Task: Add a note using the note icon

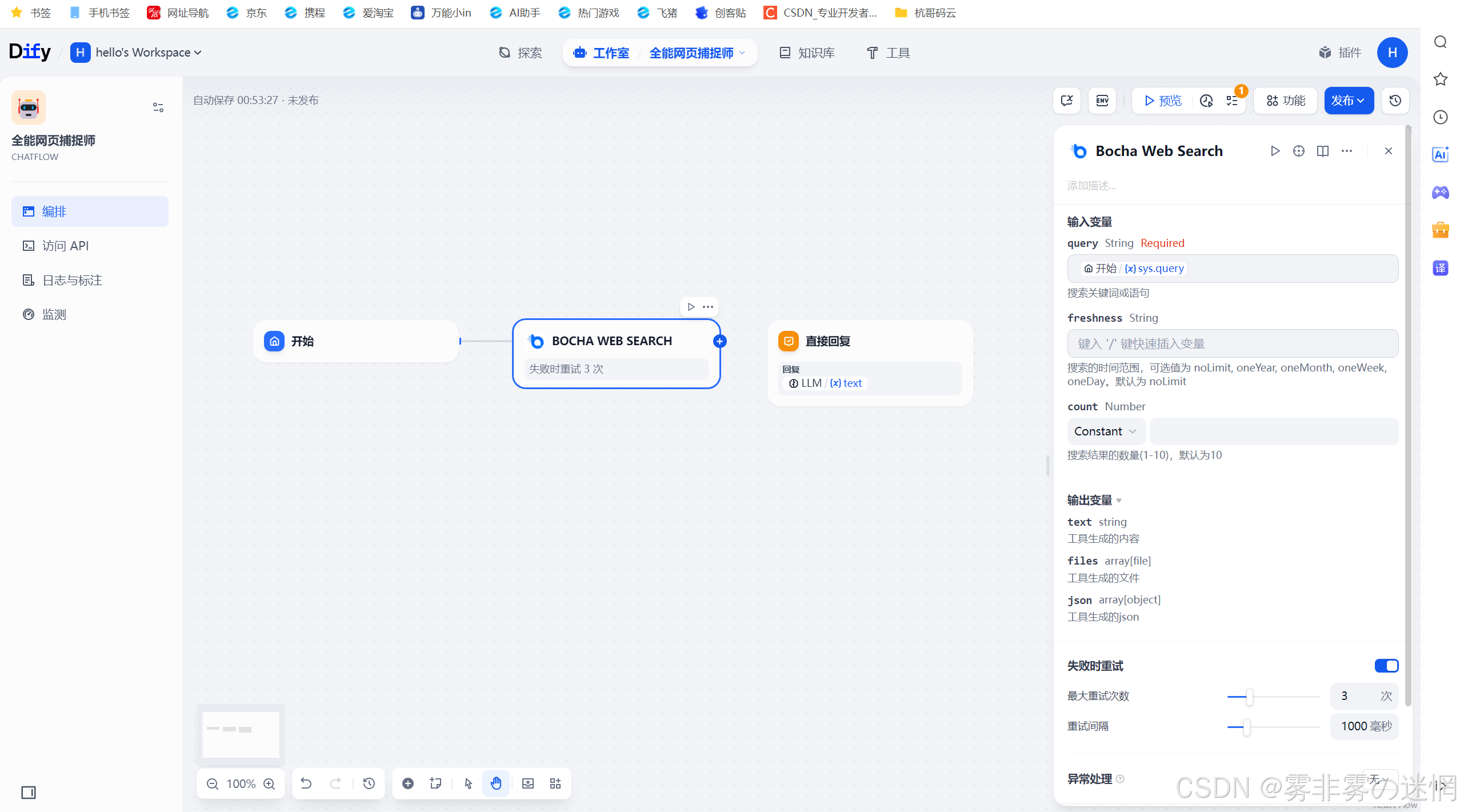Action: [436, 783]
